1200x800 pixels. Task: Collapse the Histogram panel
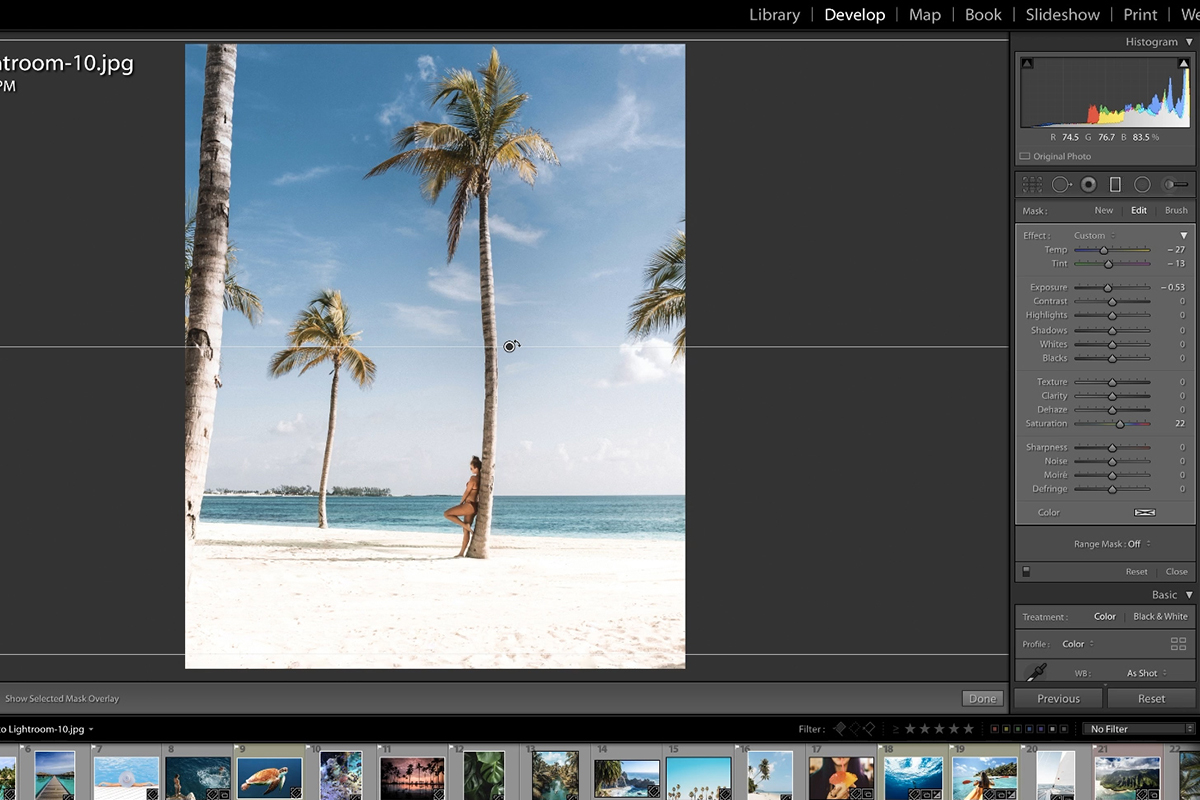tap(1189, 42)
